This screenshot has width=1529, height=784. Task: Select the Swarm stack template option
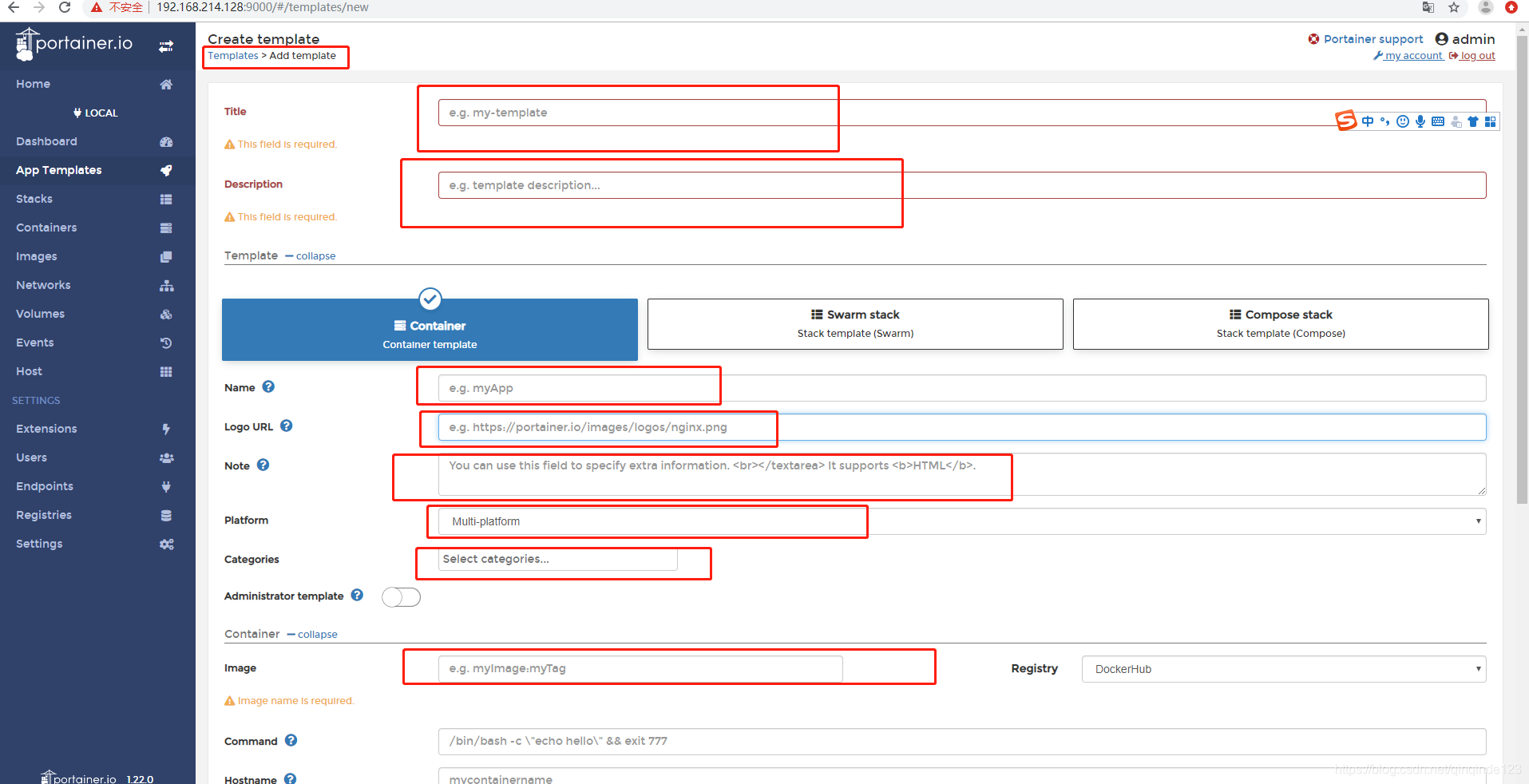855,323
